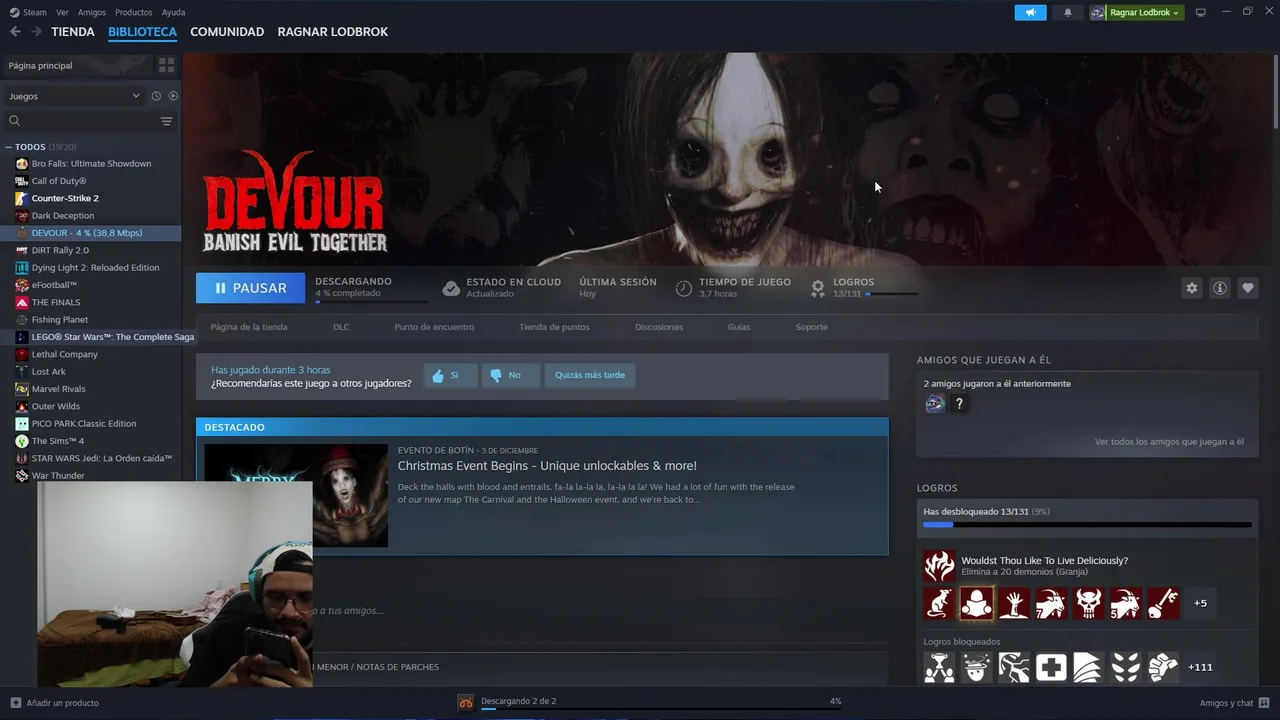Collapse the TODOS games list
1280x720 pixels.
point(8,147)
